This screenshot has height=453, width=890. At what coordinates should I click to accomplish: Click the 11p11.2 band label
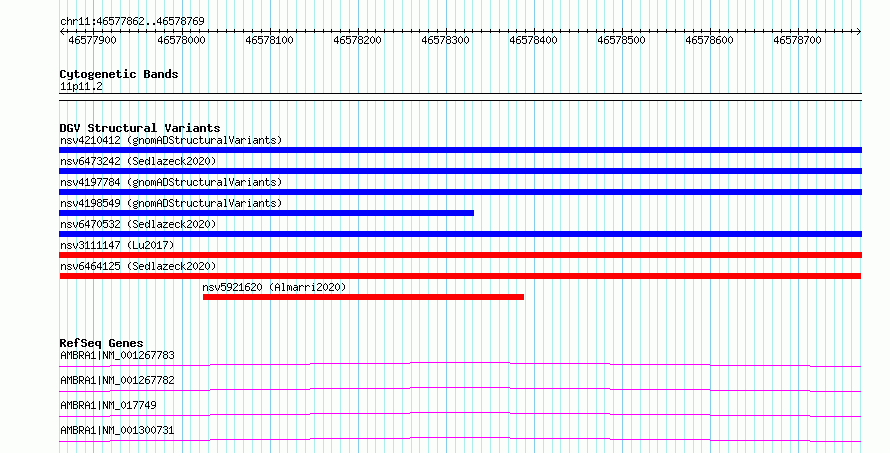81,86
